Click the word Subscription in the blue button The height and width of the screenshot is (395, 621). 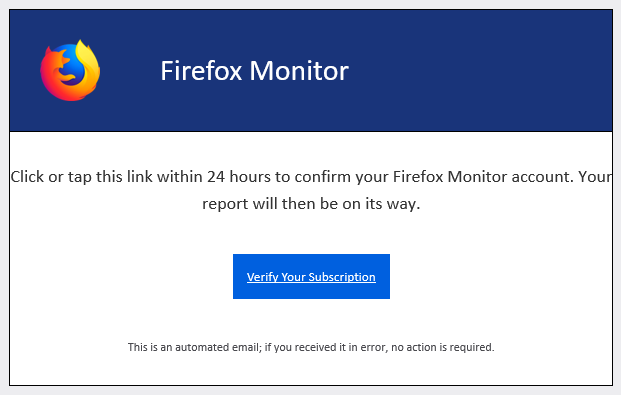coord(342,277)
